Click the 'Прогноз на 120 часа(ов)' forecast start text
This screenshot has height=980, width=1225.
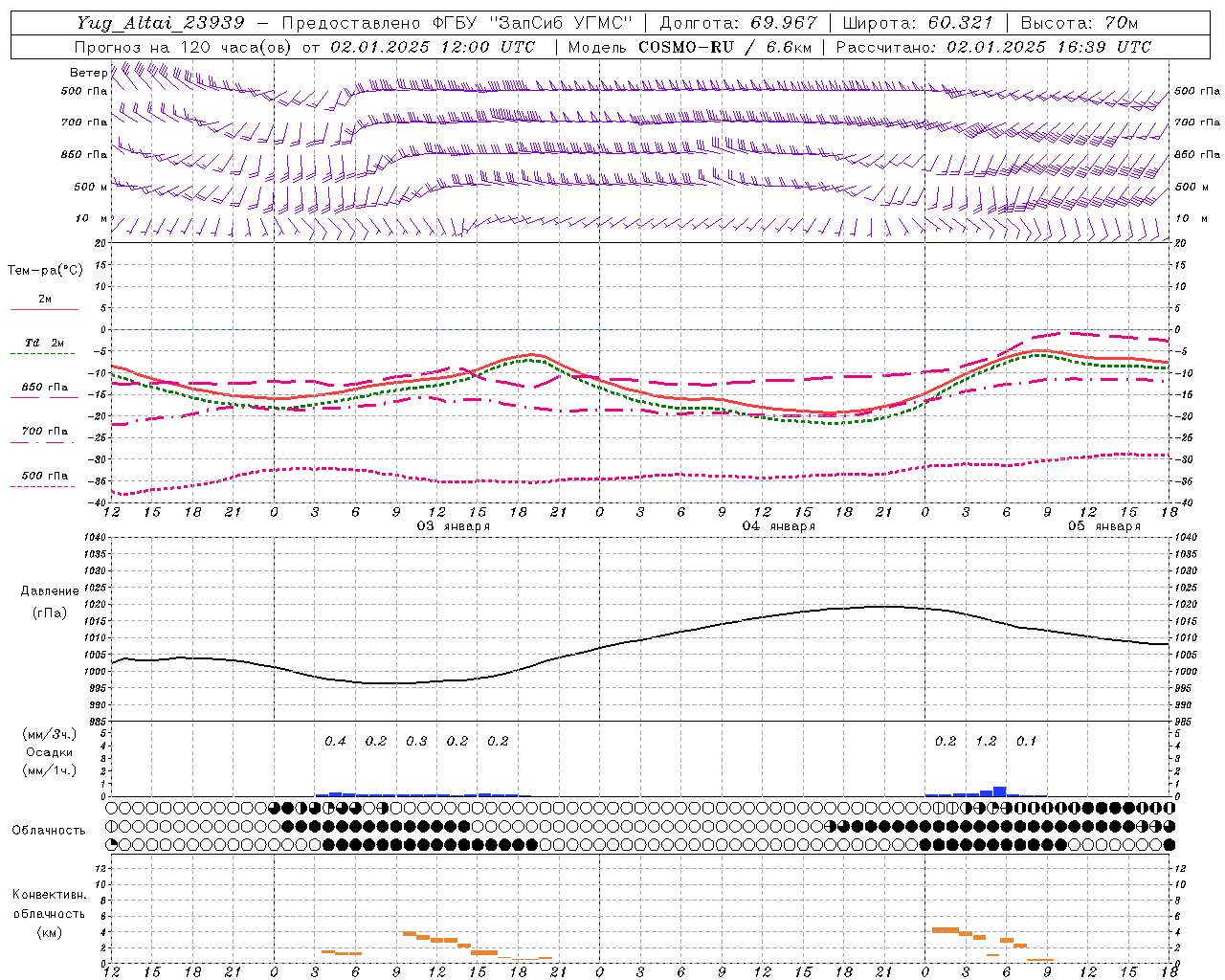tap(184, 47)
